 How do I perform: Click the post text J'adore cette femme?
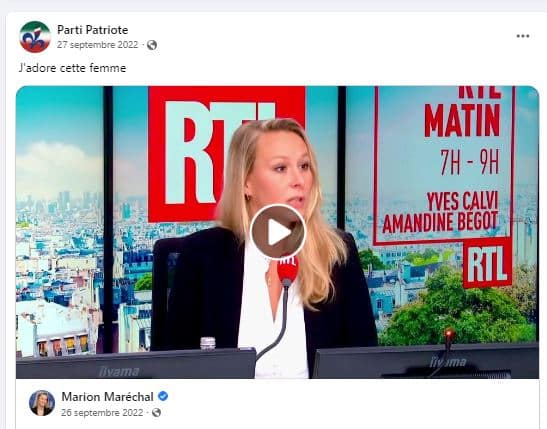(x=73, y=68)
